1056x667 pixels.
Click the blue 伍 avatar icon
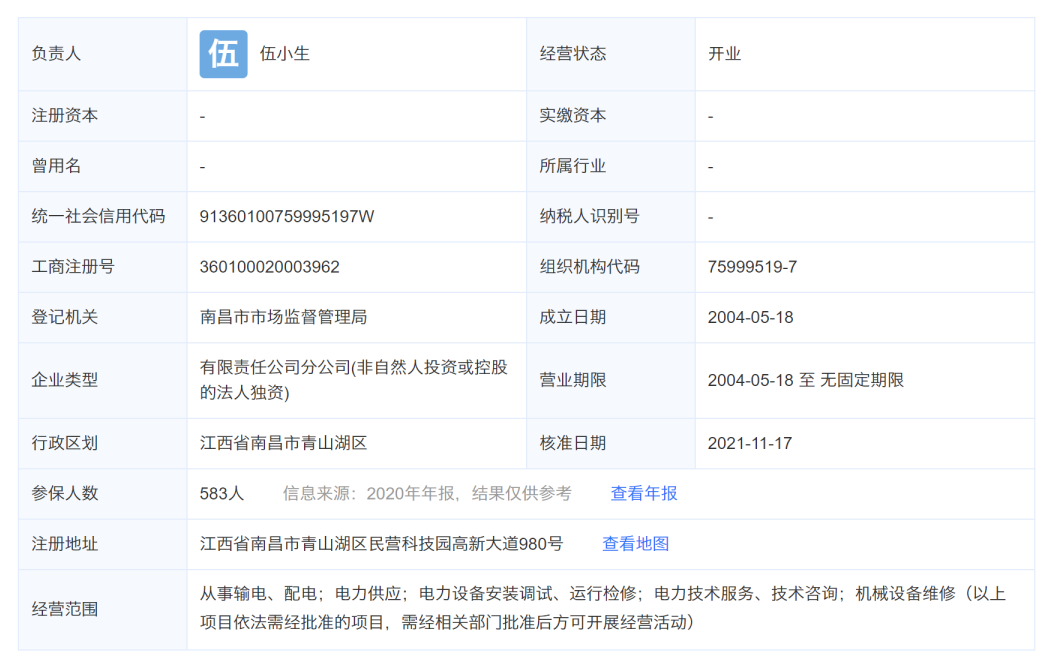pyautogui.click(x=224, y=54)
